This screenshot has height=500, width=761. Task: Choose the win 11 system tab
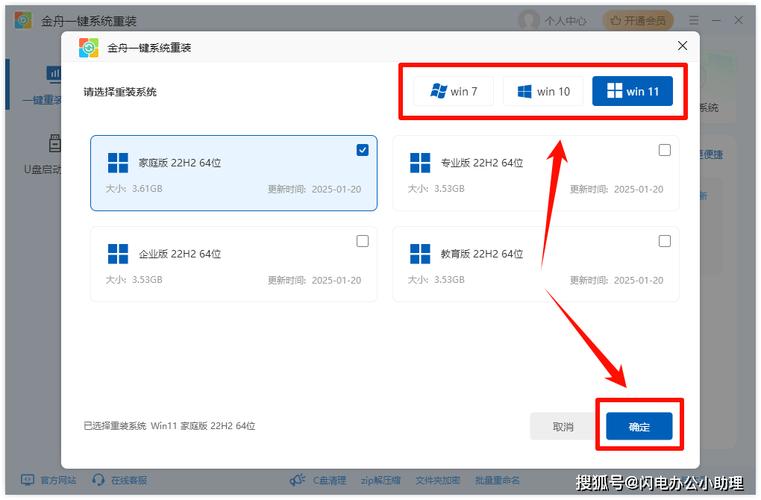coord(632,91)
